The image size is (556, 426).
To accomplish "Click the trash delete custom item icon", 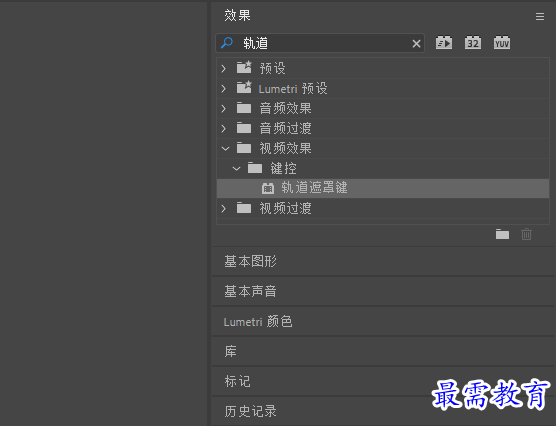I will point(526,234).
